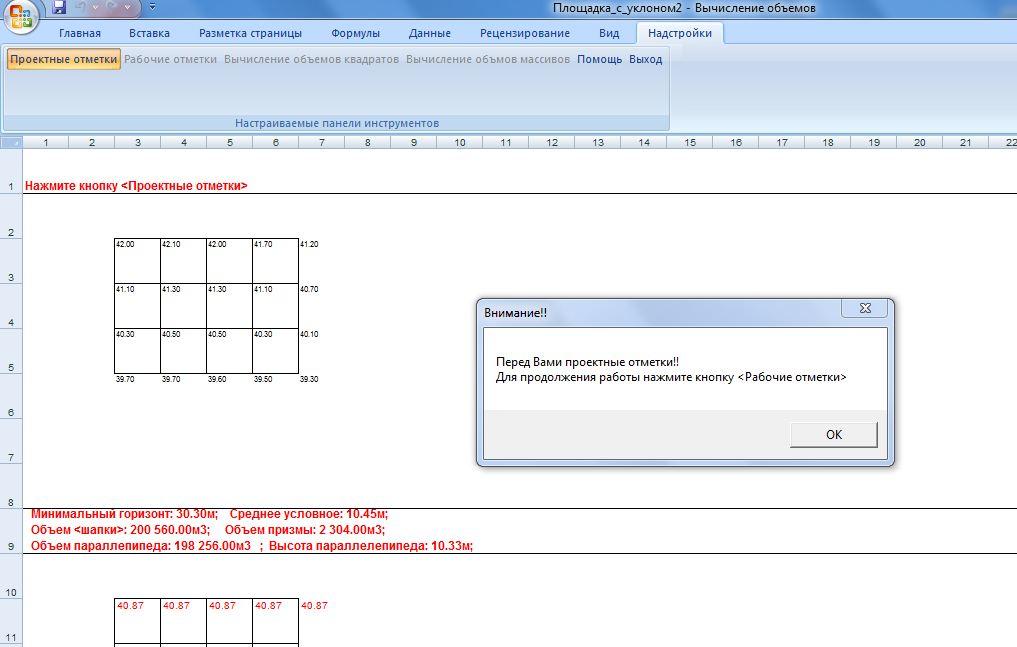The height and width of the screenshot is (647, 1017).
Task: Click the cell with value 41.70
Action: [x=276, y=261]
